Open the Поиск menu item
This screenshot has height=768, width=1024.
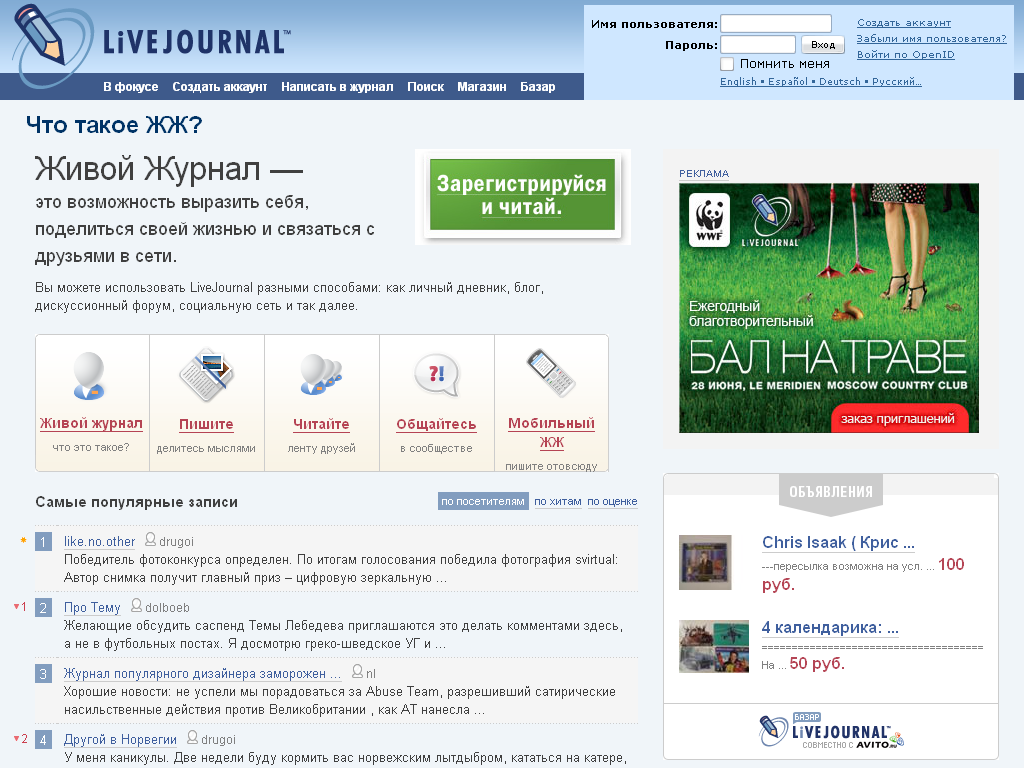point(425,87)
